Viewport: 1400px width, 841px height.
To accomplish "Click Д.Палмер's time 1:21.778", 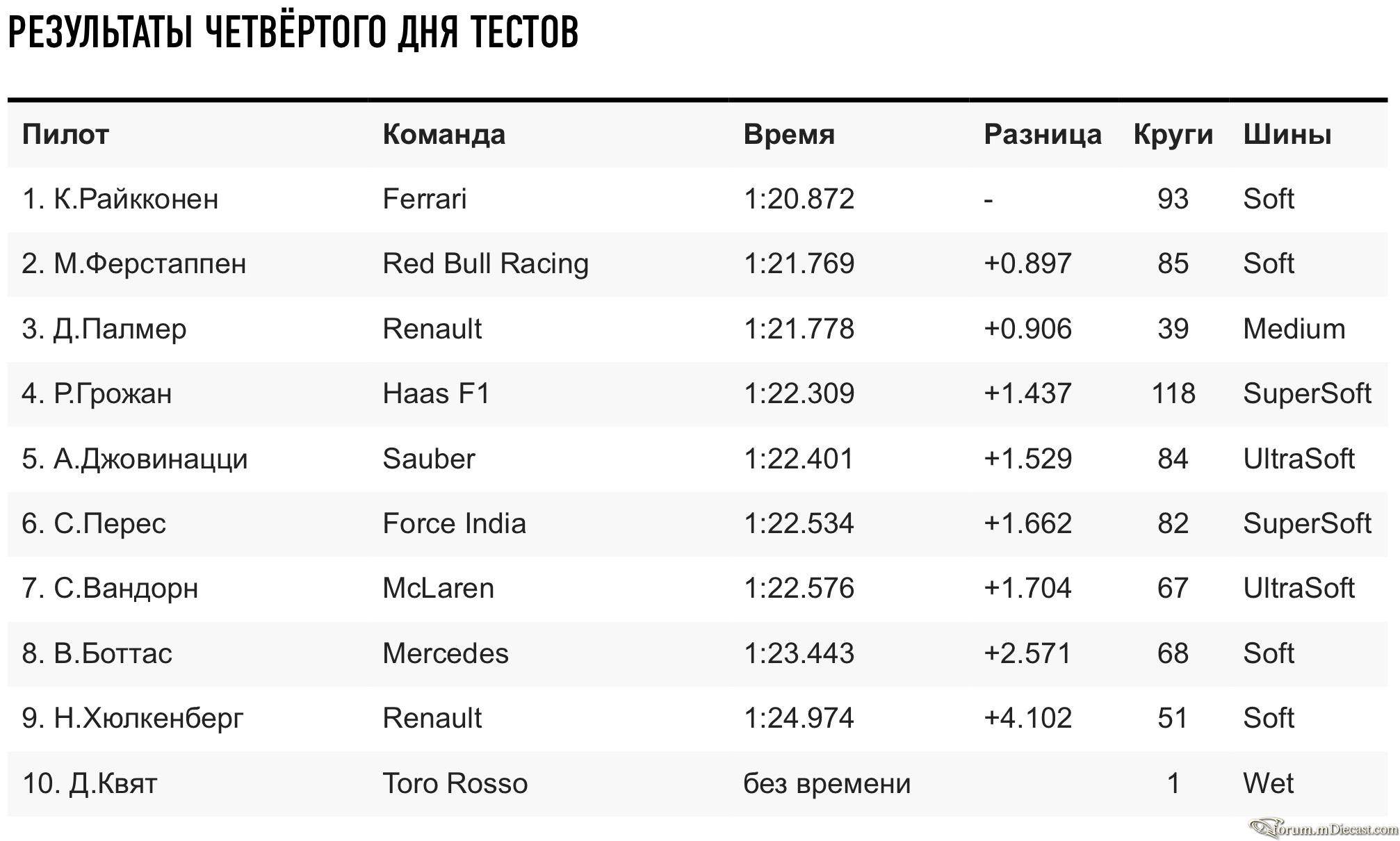I will 799,329.
